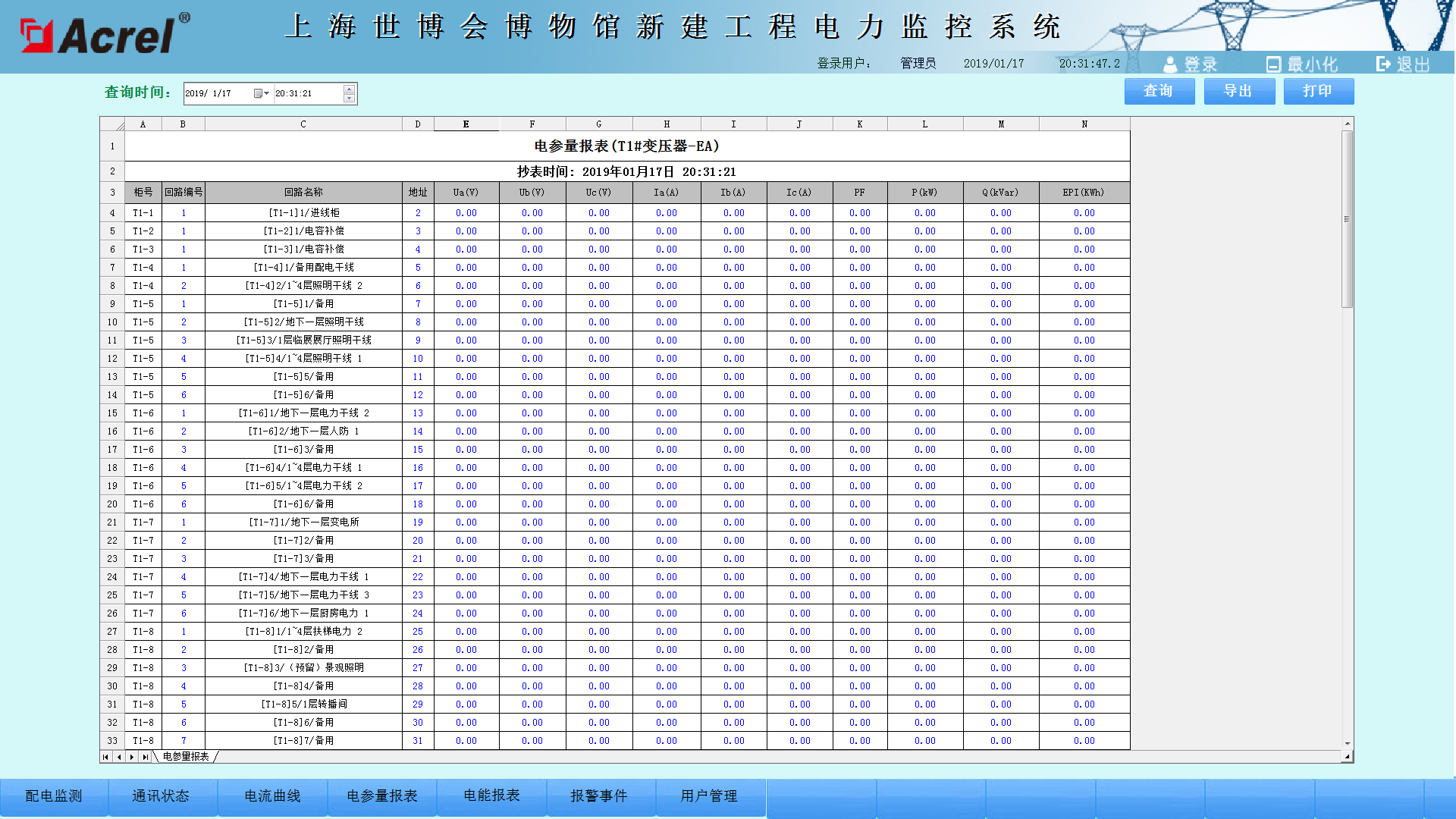
Task: Open the date picker calendar dropdown
Action: coord(261,93)
